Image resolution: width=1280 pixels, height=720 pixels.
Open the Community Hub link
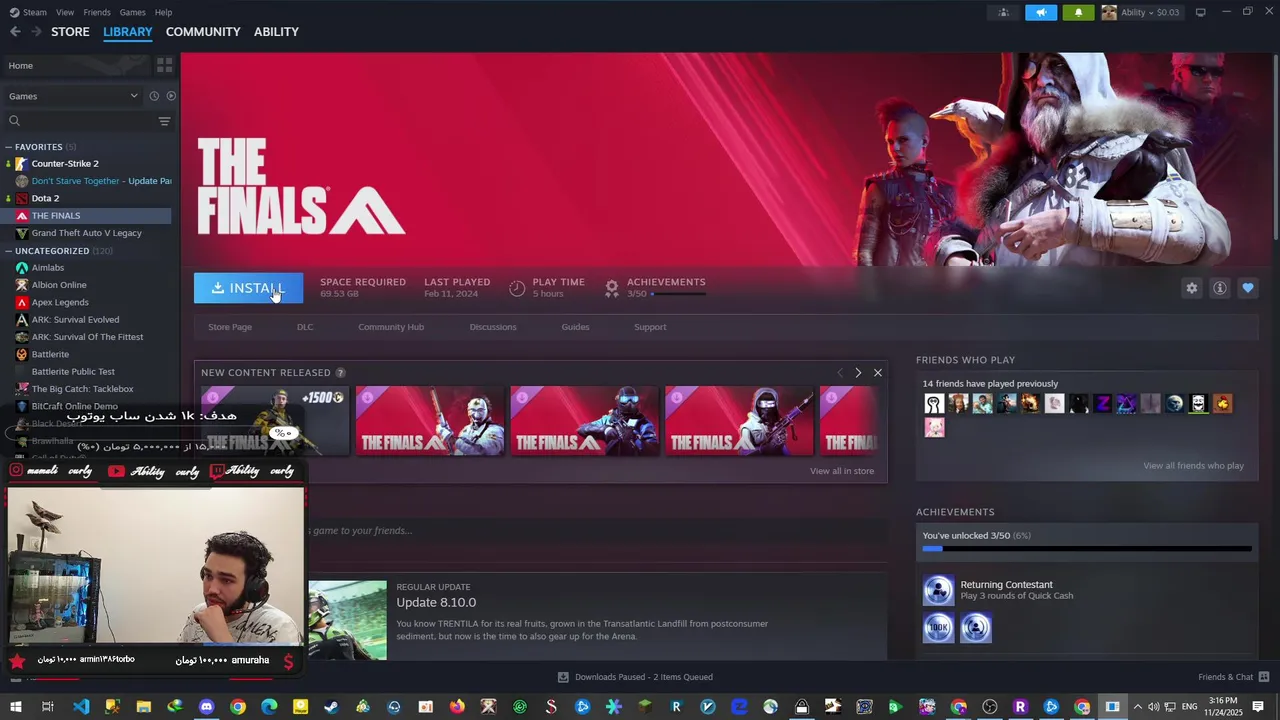(391, 327)
